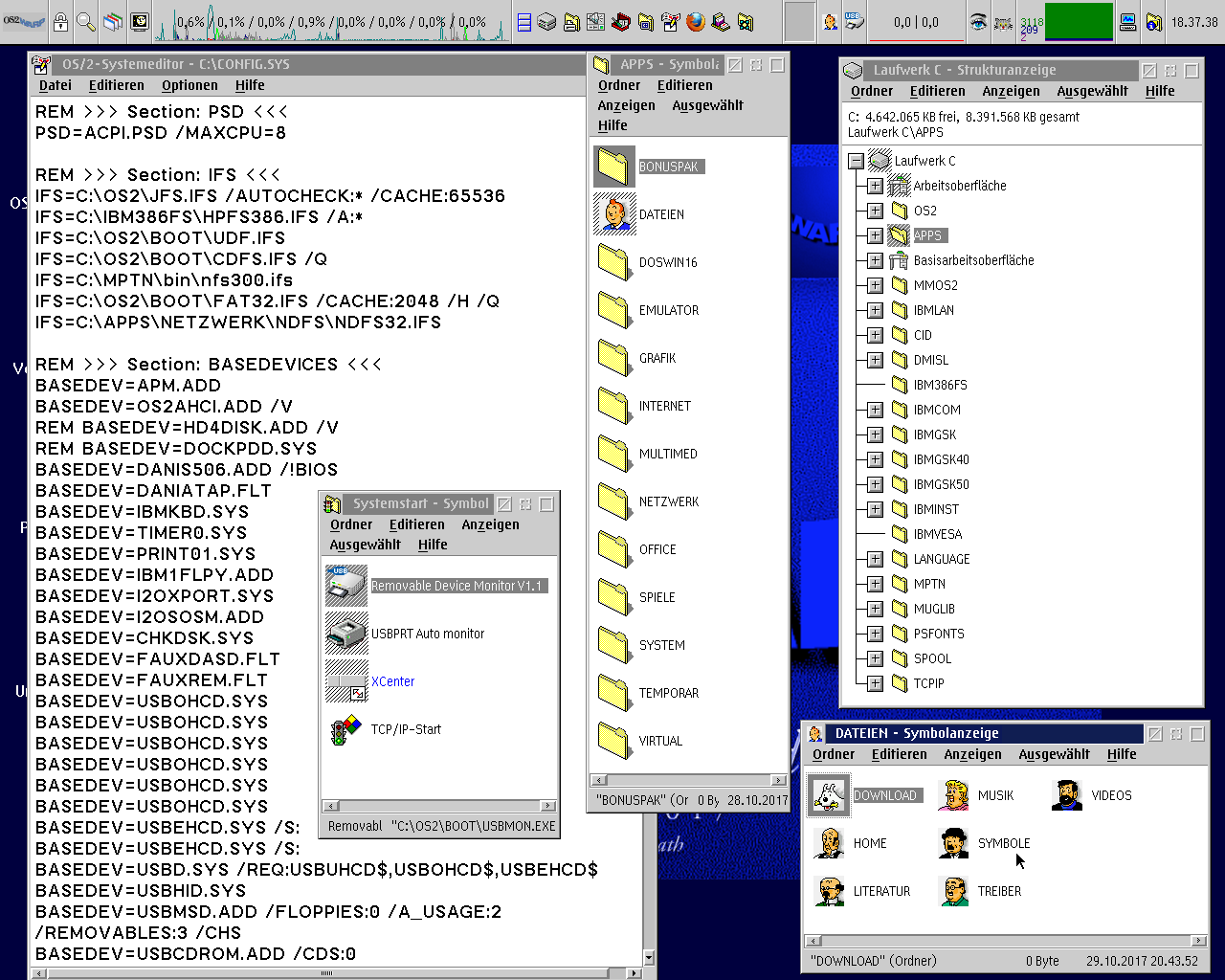The width and height of the screenshot is (1225, 980).
Task: Open Datei menu in OS/2-Systemeditor
Action: pos(56,85)
